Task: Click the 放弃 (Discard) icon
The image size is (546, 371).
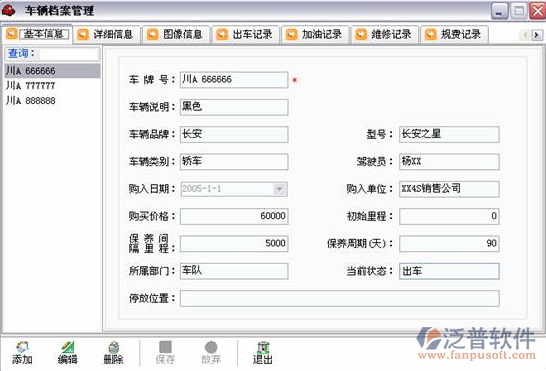Action: click(x=211, y=347)
